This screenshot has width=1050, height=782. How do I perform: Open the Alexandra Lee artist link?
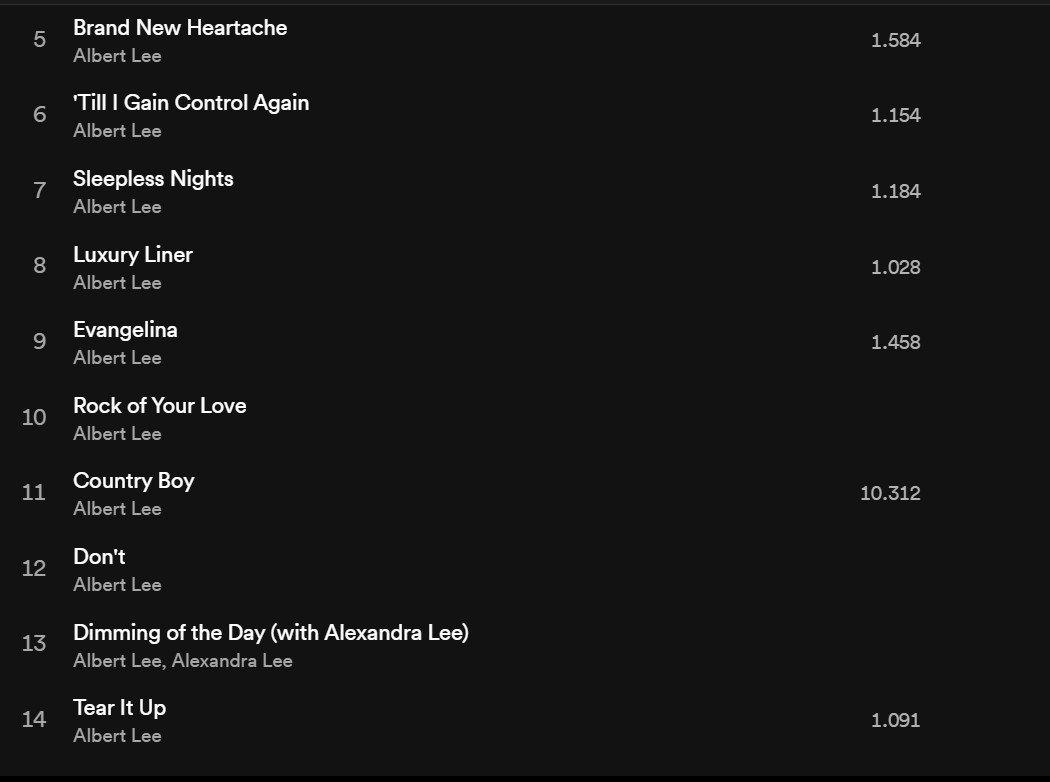tap(232, 661)
